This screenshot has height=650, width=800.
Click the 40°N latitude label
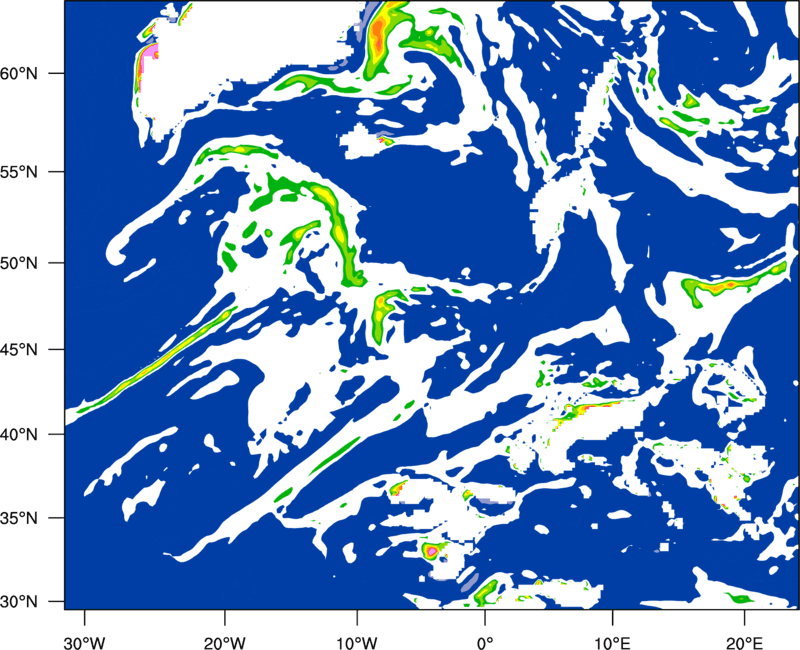pyautogui.click(x=19, y=434)
